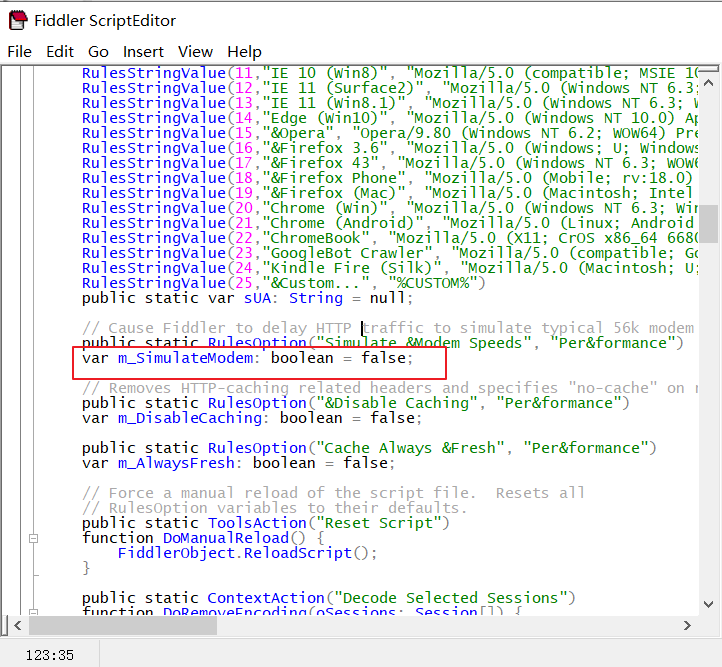Click the String type after sUA
722x667 pixels.
316,298
